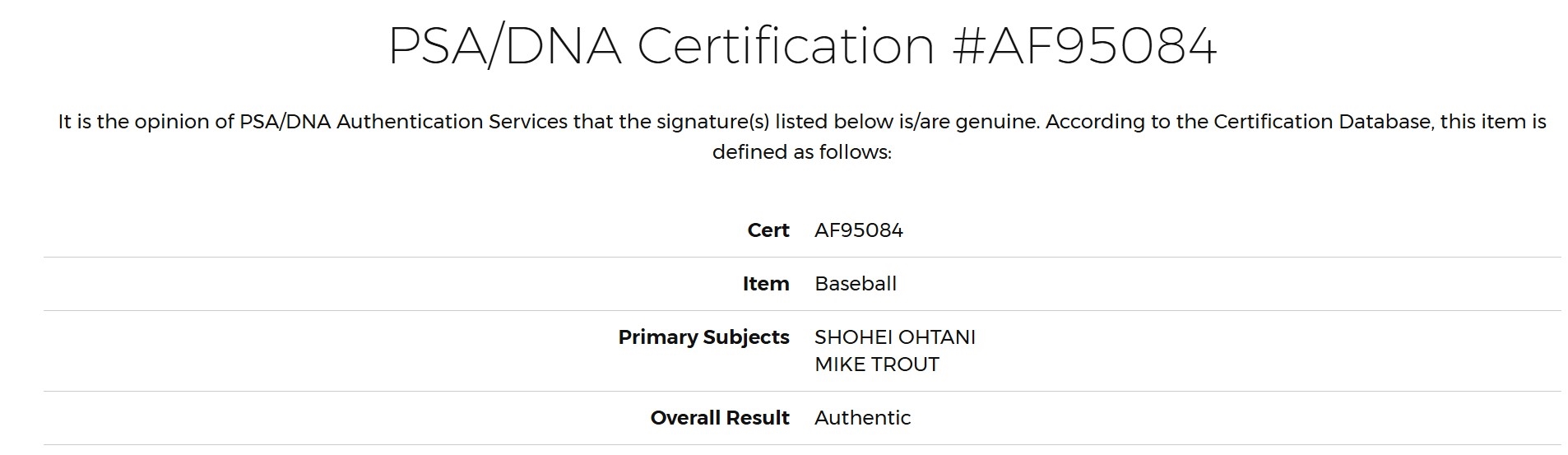This screenshot has width=1568, height=455.
Task: Select the Baseball item value
Action: [x=856, y=284]
